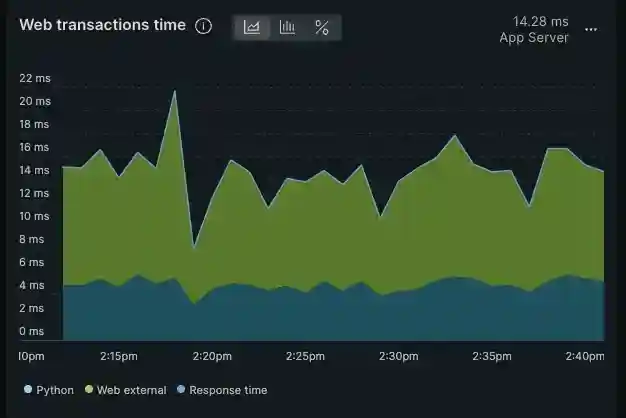Toggle the Response time legend series
626x418 pixels.
coord(222,390)
